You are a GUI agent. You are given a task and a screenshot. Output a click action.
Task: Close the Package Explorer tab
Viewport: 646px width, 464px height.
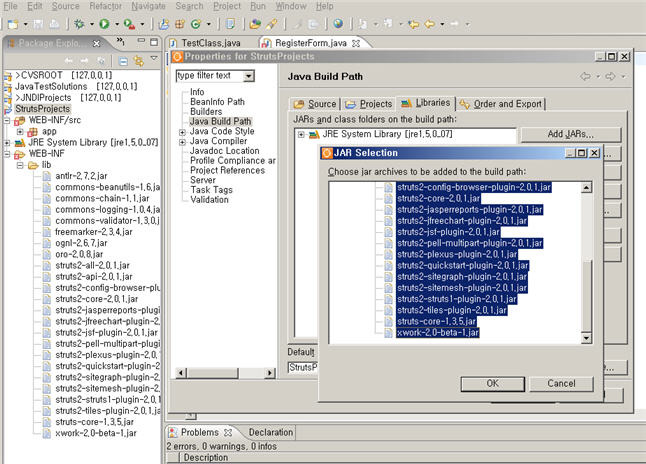pyautogui.click(x=96, y=43)
